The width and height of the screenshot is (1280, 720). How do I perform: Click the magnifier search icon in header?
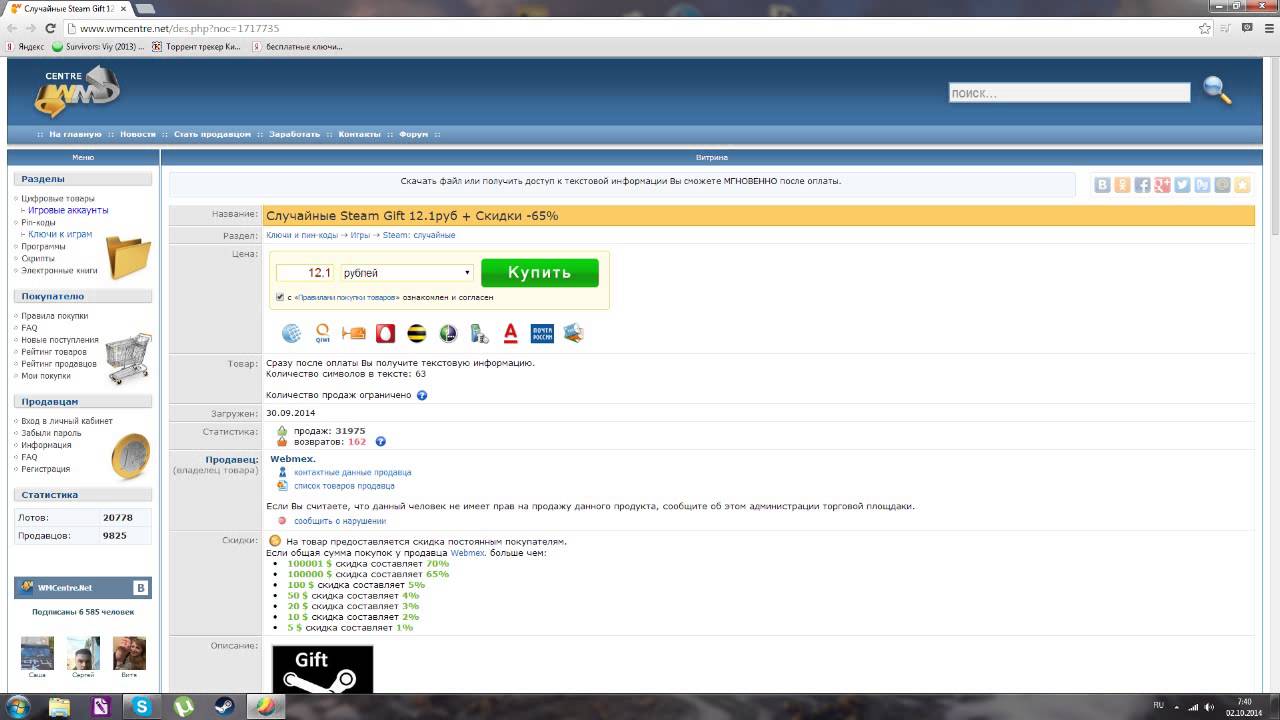coord(1217,91)
